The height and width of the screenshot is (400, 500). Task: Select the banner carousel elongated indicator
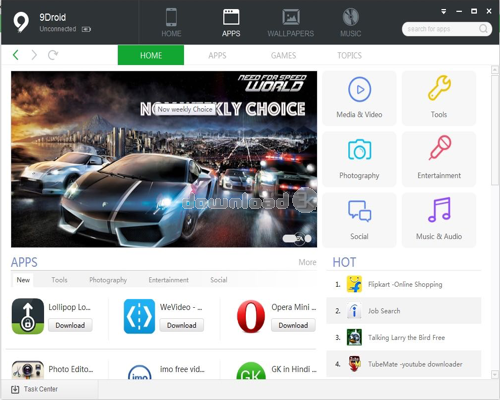(290, 238)
